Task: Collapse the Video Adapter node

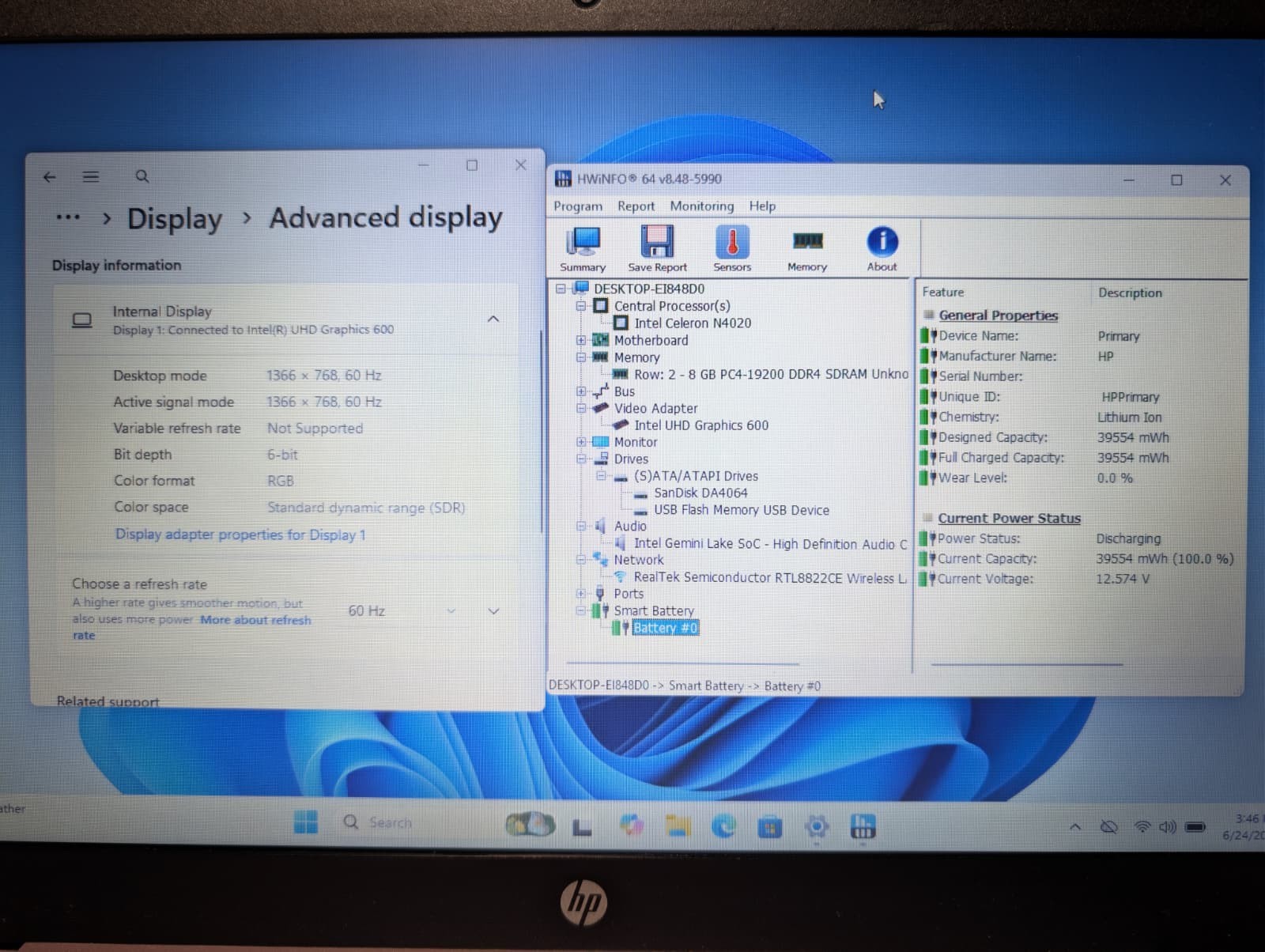Action: click(581, 409)
